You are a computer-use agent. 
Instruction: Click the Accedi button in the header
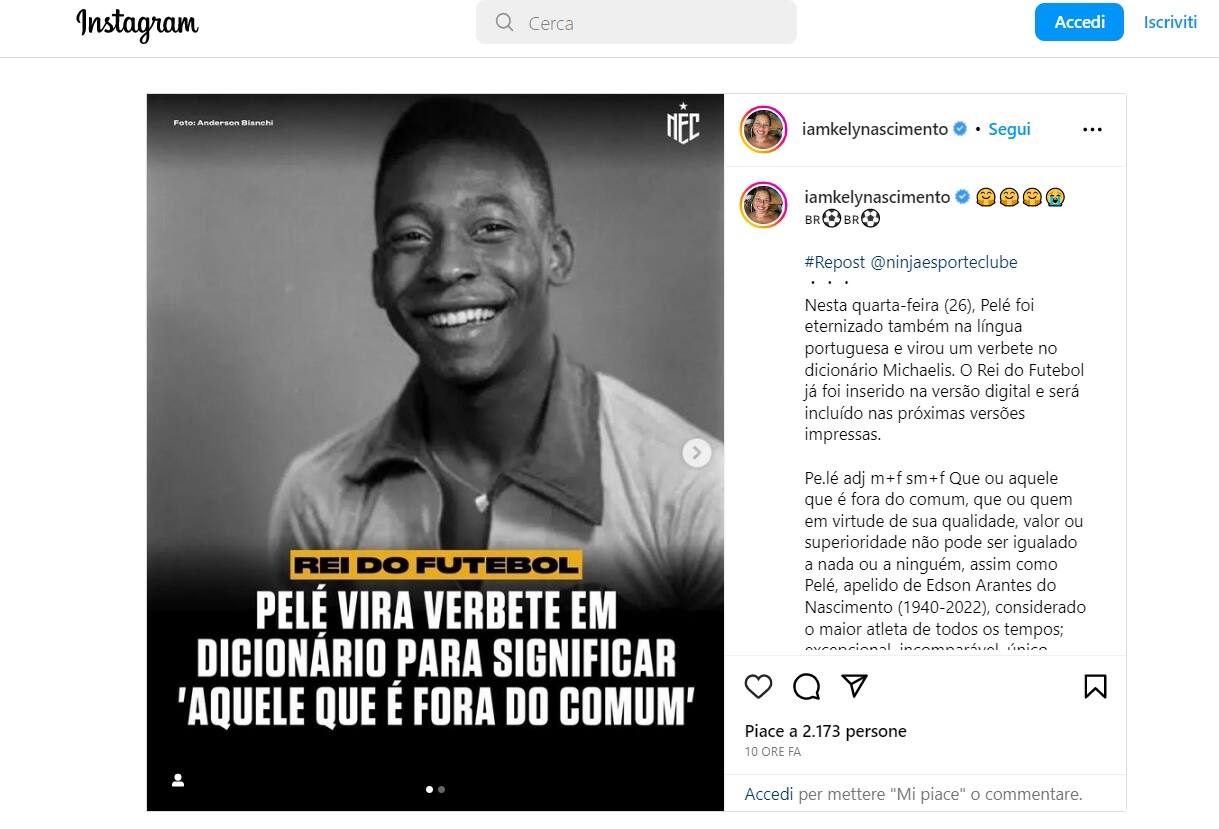click(x=1079, y=22)
